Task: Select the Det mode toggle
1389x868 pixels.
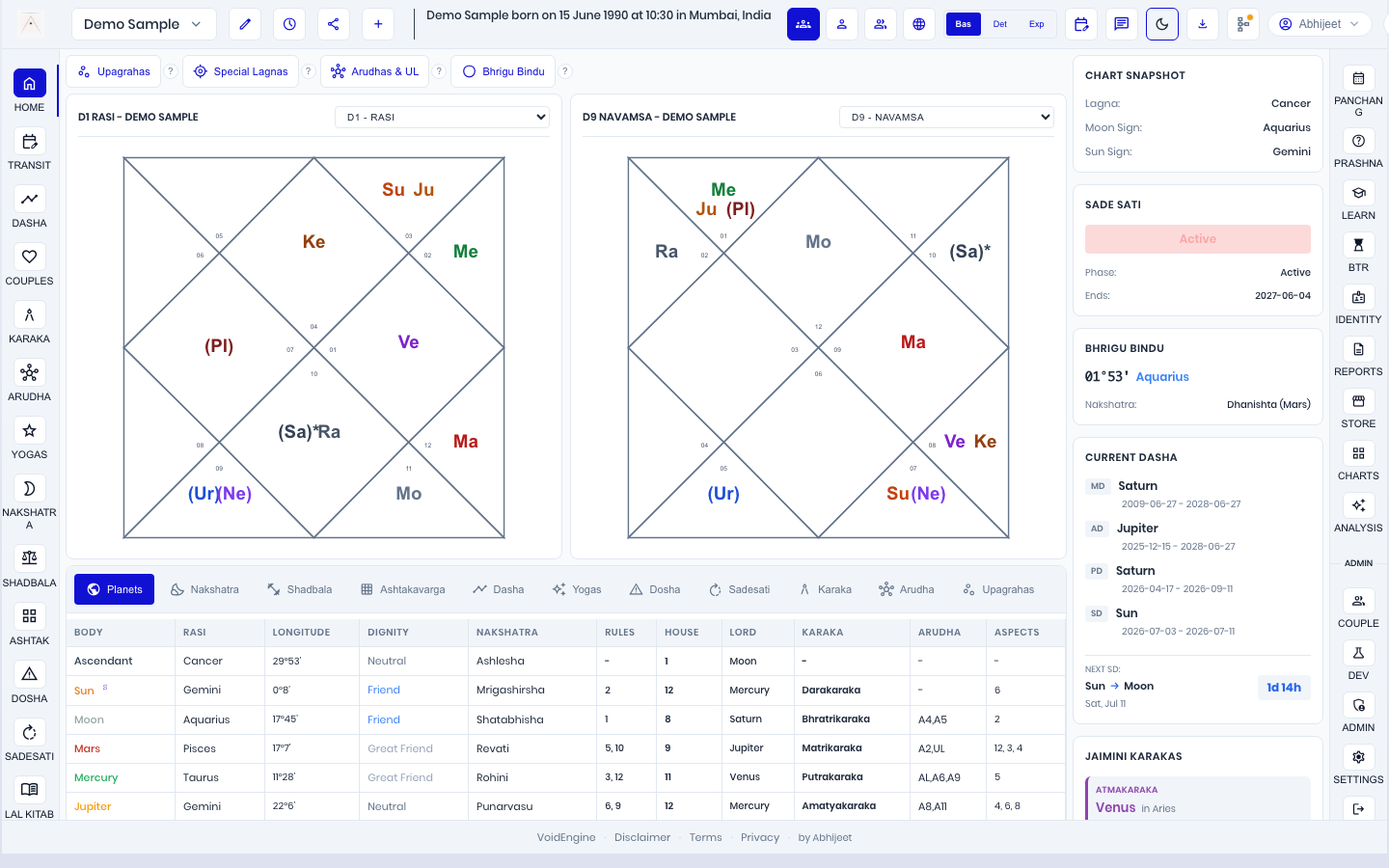Action: 1000,24
